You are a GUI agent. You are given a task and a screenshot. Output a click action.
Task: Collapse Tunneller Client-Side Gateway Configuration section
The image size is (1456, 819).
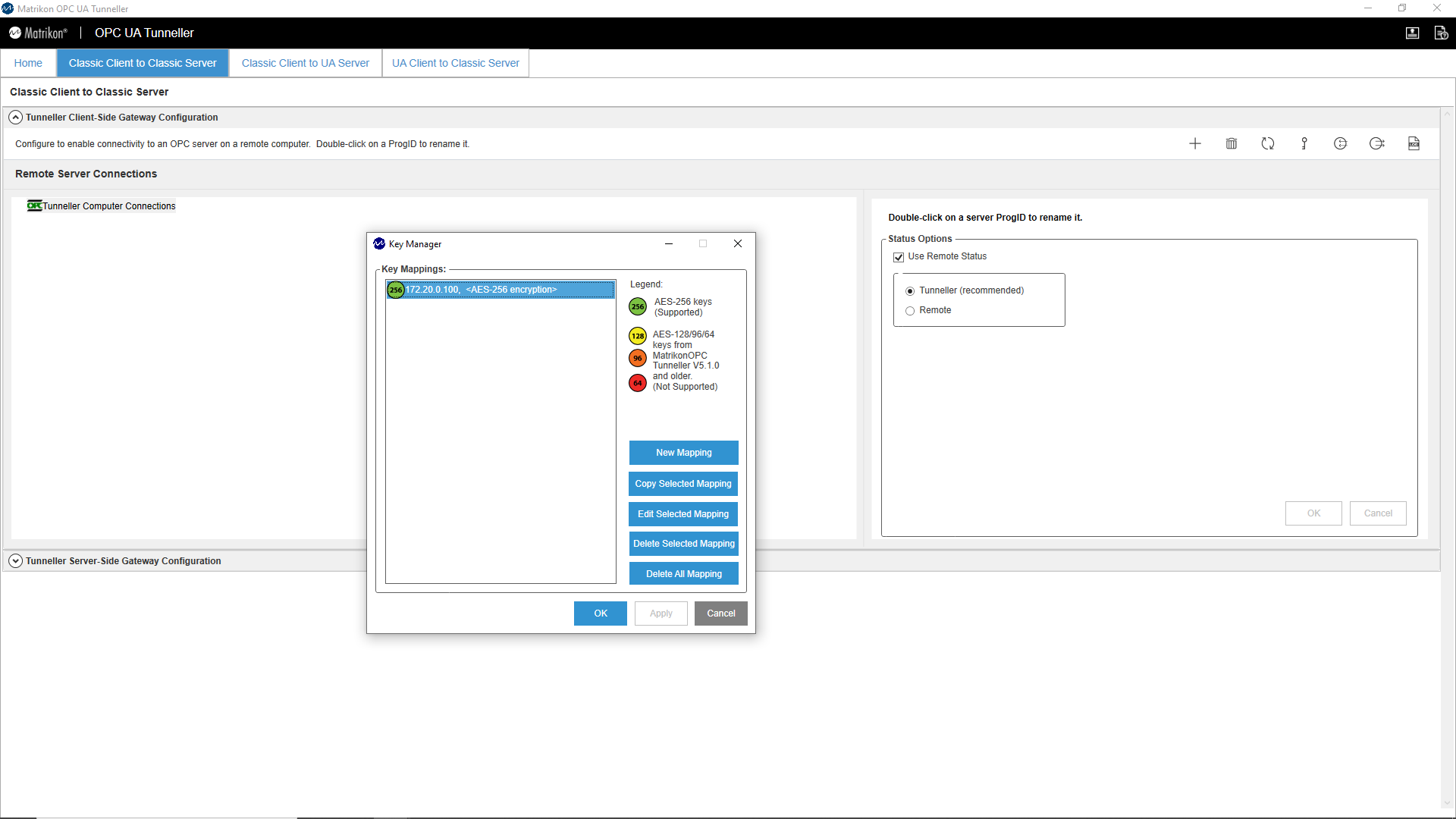15,118
